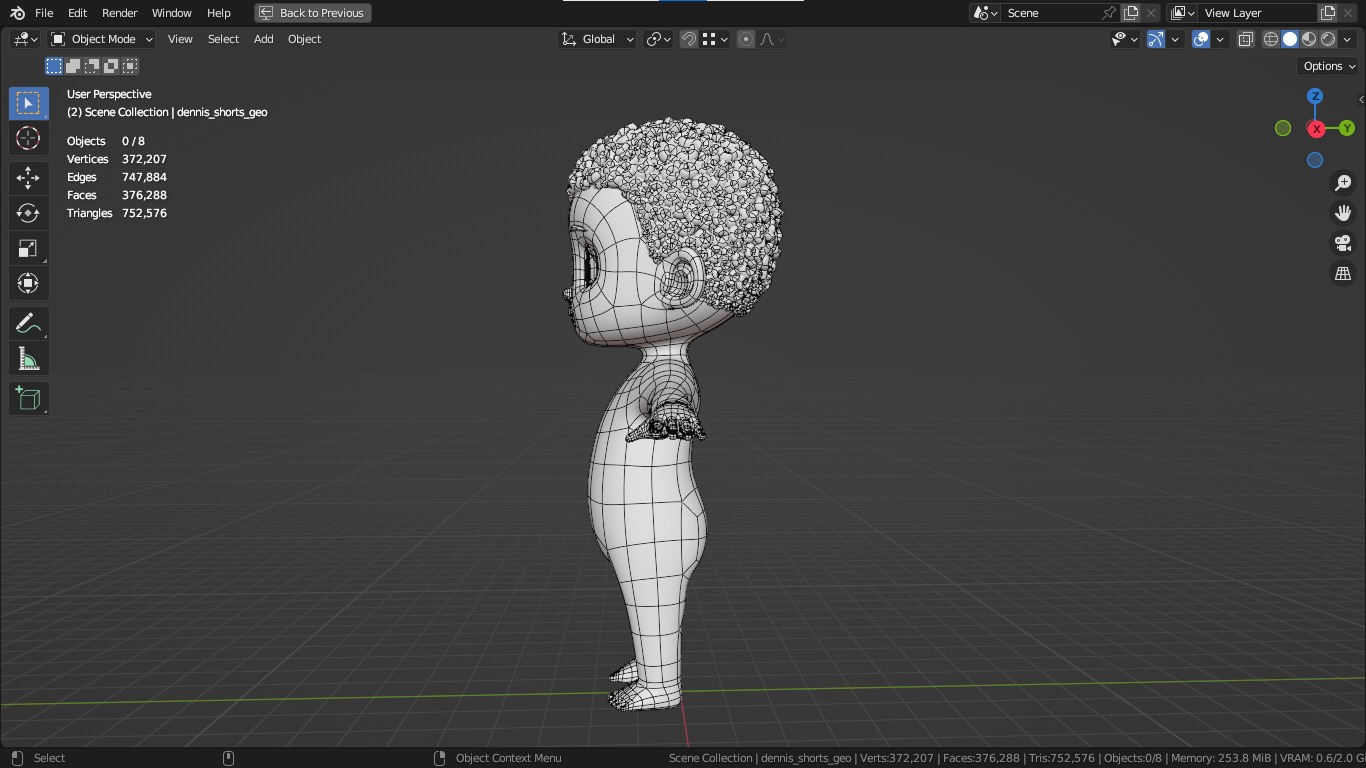The width and height of the screenshot is (1366, 768).
Task: Open the viewport Add menu
Action: [x=263, y=39]
